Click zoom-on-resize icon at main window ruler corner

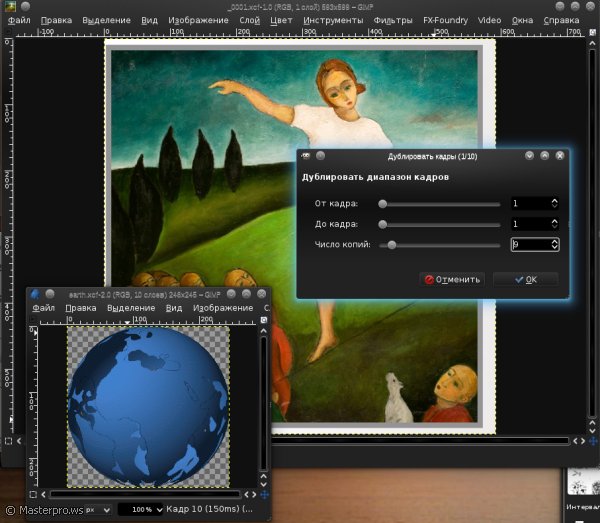tap(592, 33)
